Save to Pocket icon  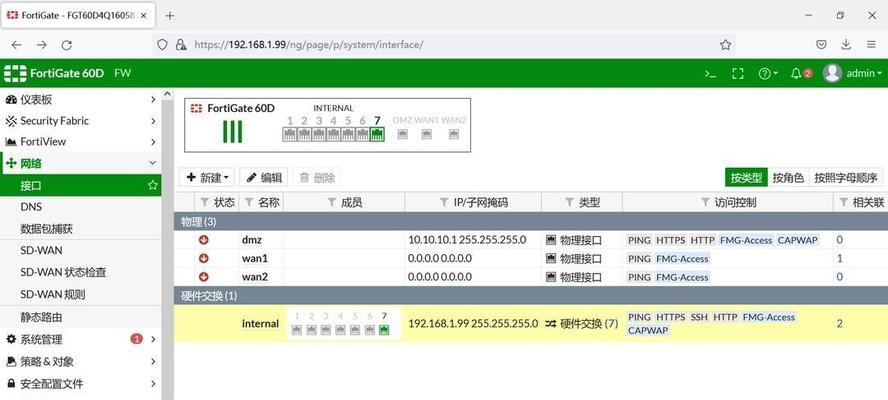pos(821,45)
